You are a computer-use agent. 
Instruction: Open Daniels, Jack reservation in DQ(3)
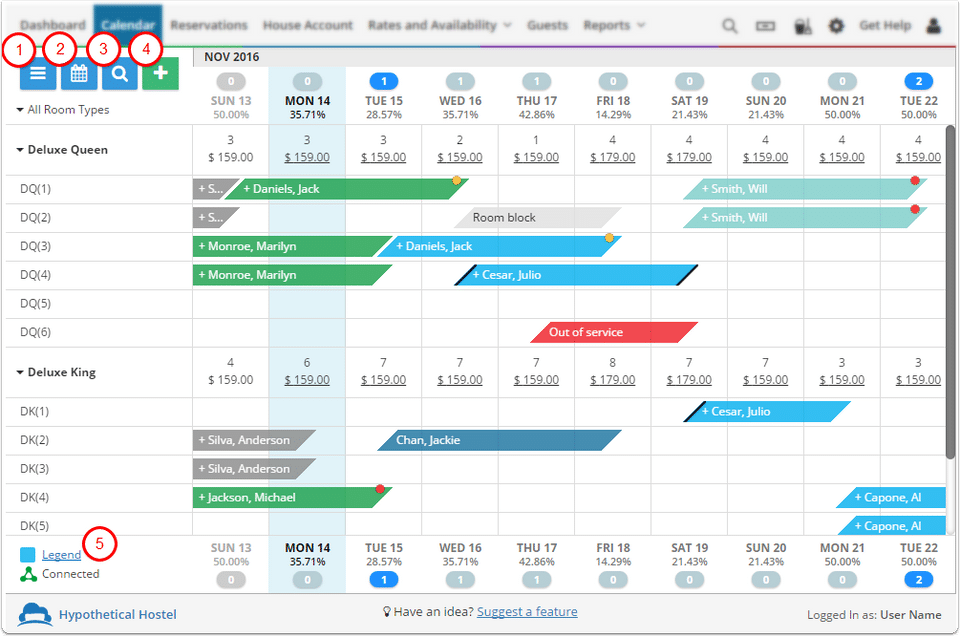[499, 246]
